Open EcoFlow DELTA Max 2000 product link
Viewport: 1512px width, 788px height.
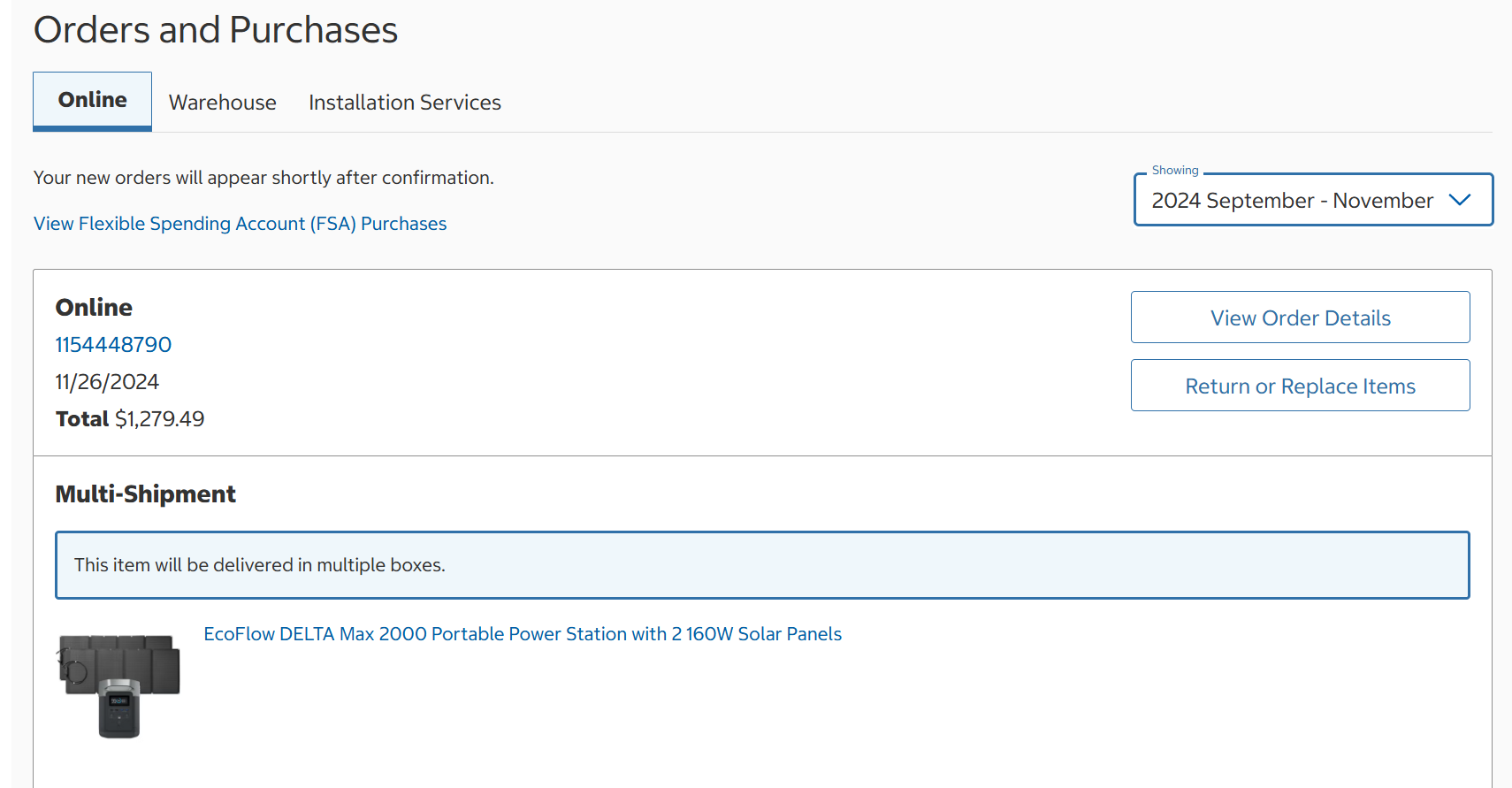pyautogui.click(x=523, y=634)
